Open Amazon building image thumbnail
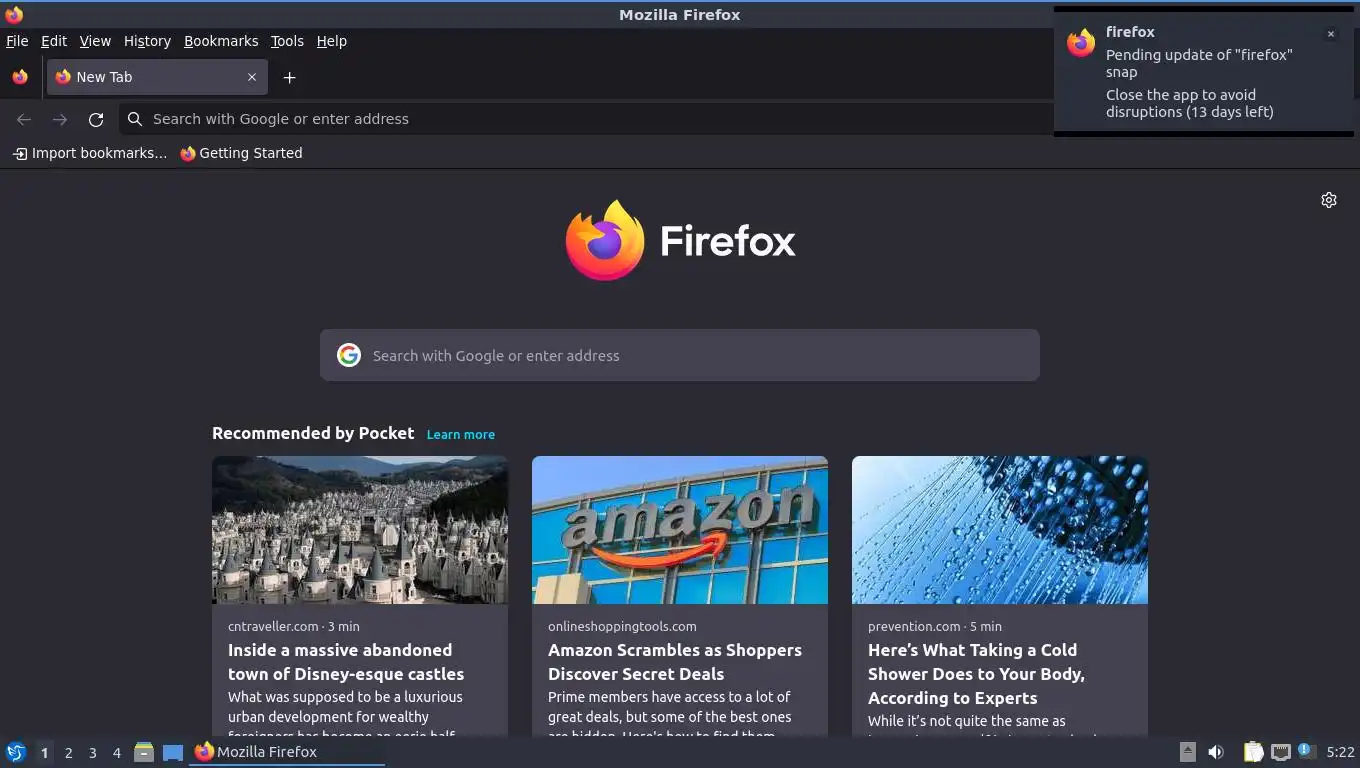This screenshot has height=768, width=1360. (680, 530)
